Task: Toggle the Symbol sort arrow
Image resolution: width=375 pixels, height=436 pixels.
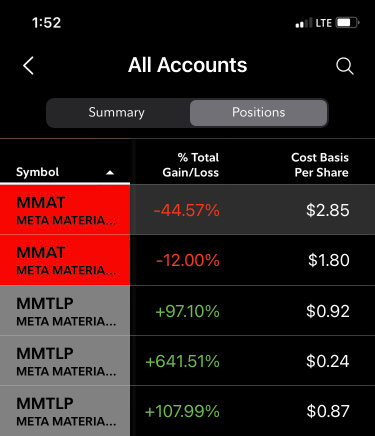Action: tap(110, 173)
